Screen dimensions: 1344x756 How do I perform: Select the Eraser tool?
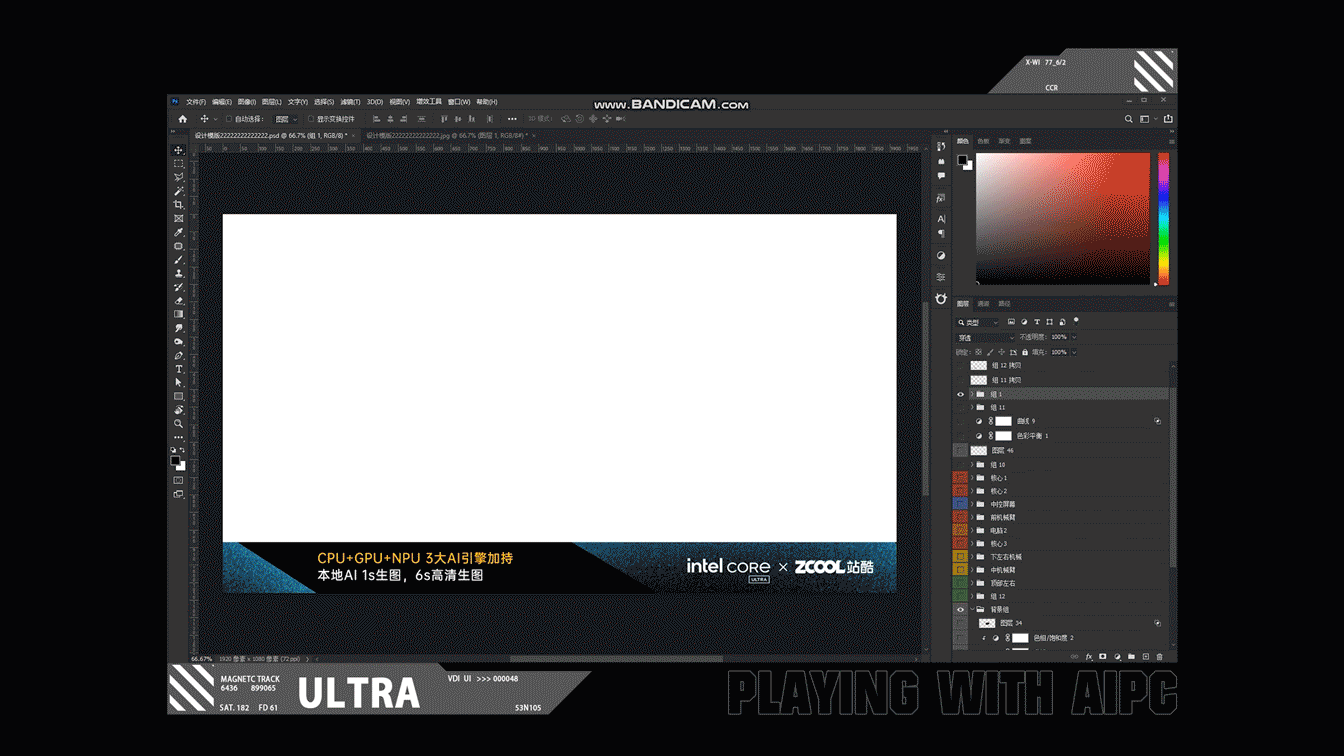[179, 300]
